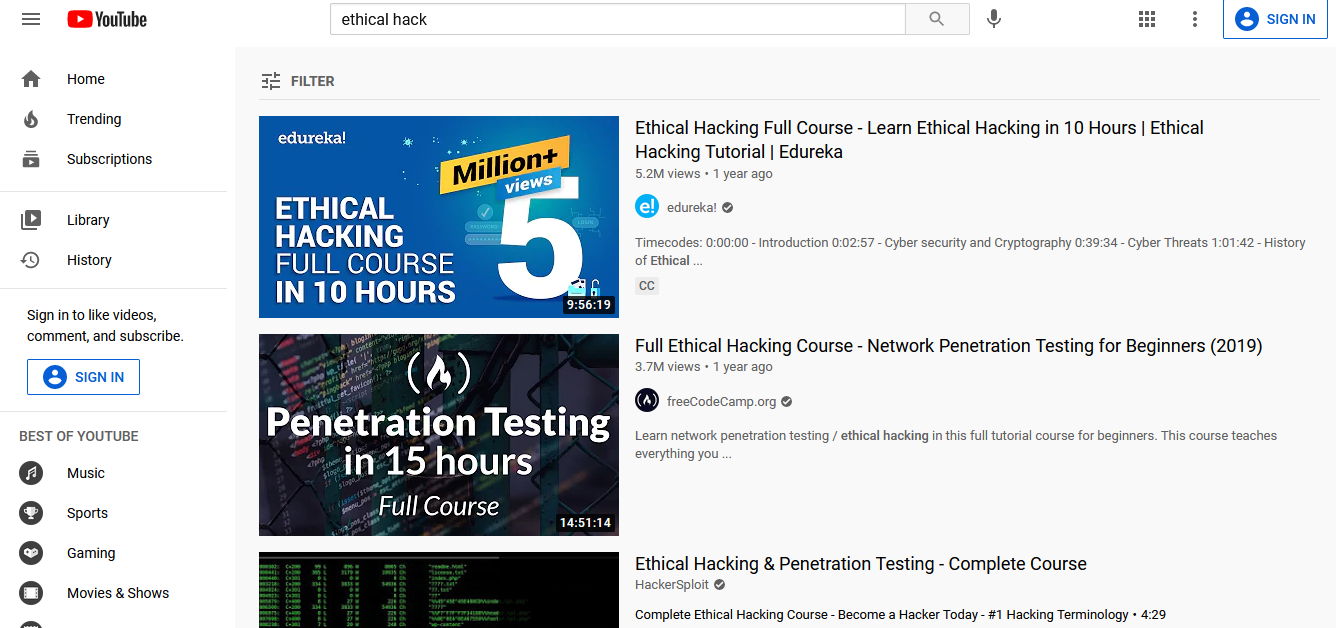Visit the edureka! channel name
This screenshot has width=1336, height=628.
(x=692, y=208)
